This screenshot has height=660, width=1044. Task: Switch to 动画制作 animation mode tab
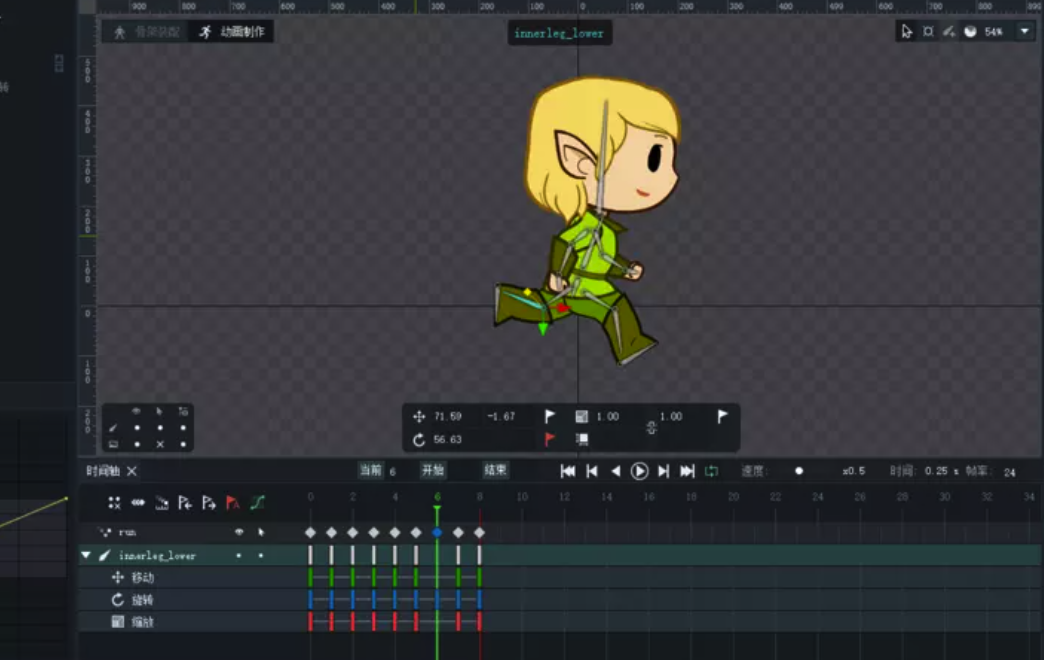(233, 32)
